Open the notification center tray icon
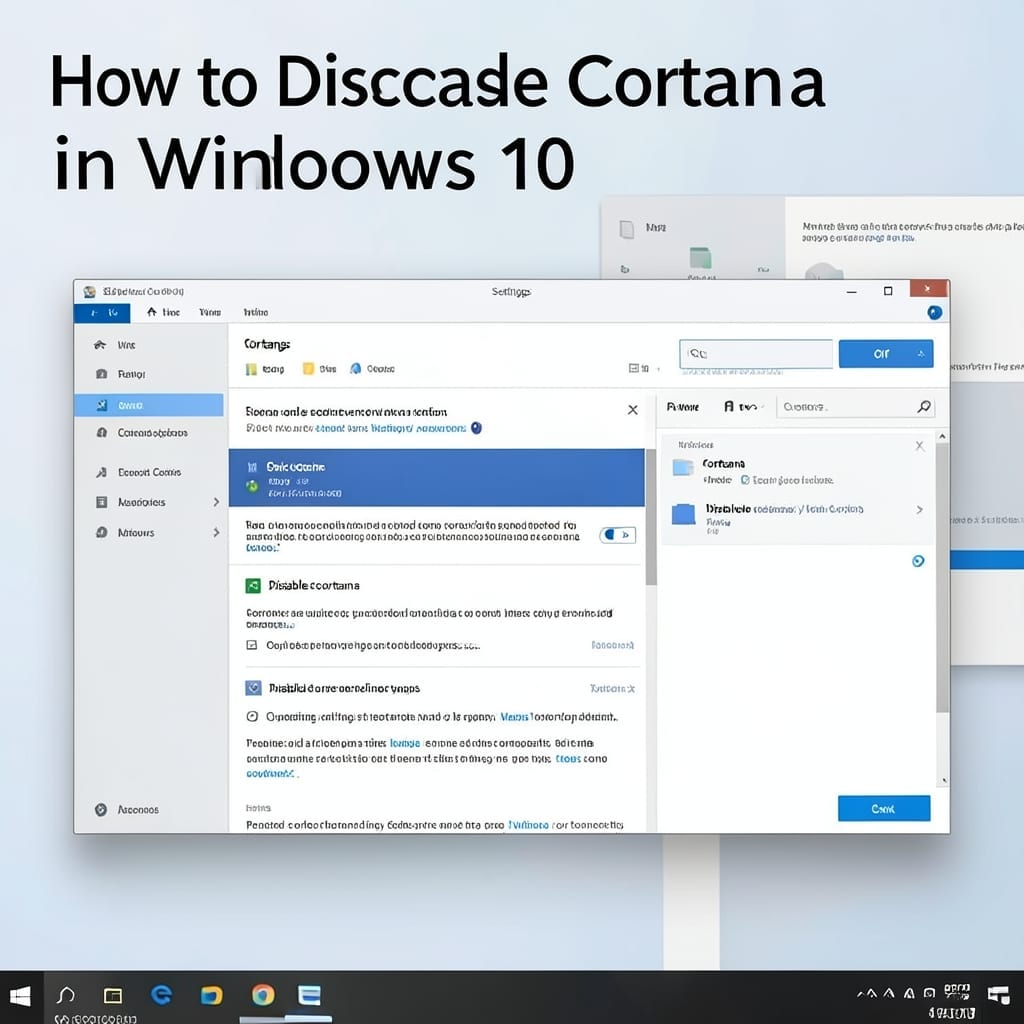The height and width of the screenshot is (1024, 1024). tap(999, 995)
